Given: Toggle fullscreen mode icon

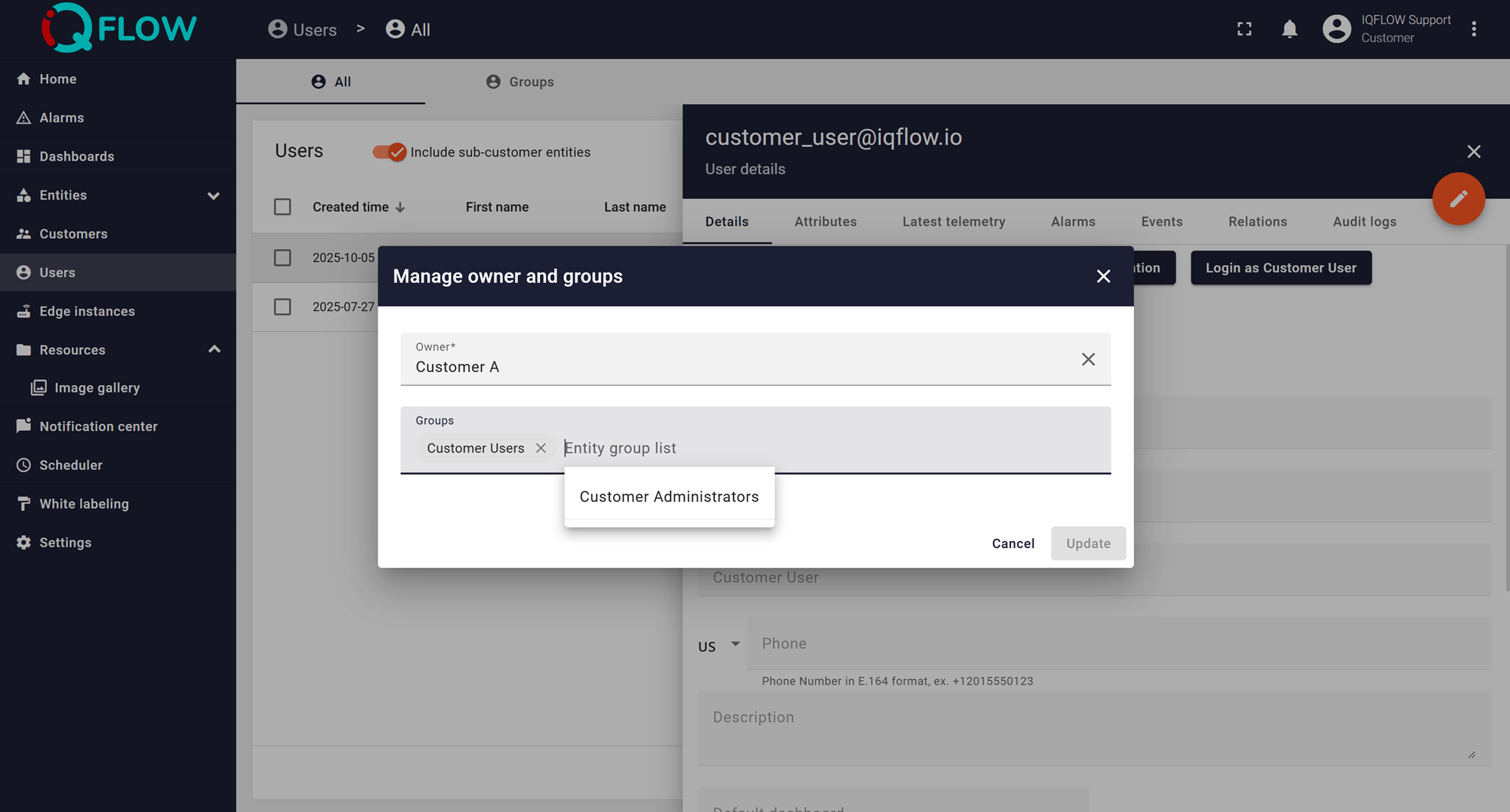Looking at the screenshot, I should pos(1244,29).
